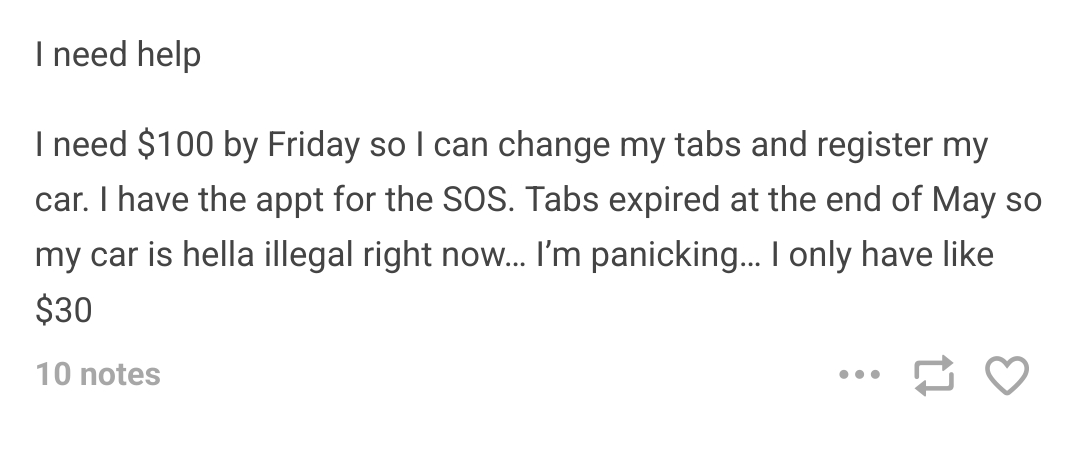Select the "$30" text at post end
The width and height of the screenshot is (1080, 450).
(x=63, y=310)
